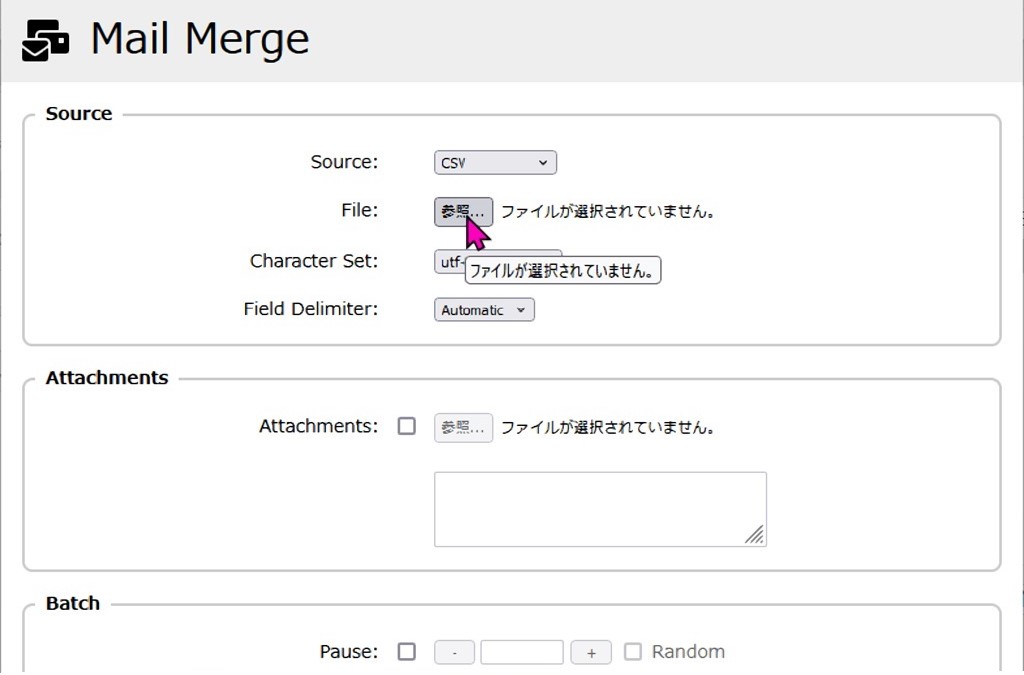This screenshot has width=1024, height=675.
Task: Click the resize handle of Attachments text area
Action: (755, 536)
